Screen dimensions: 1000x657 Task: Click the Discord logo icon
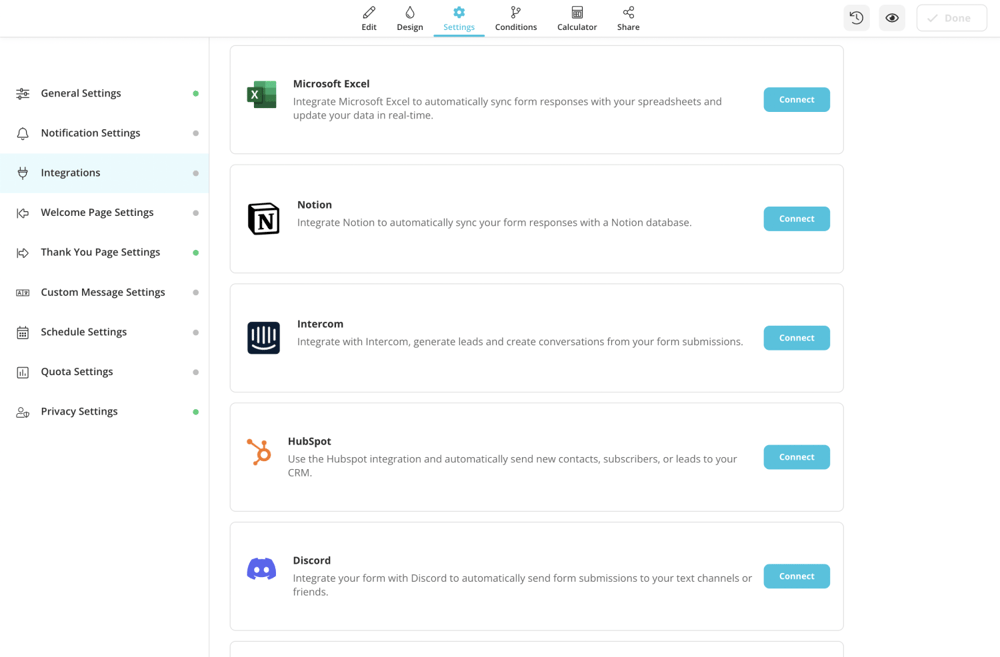point(262,569)
